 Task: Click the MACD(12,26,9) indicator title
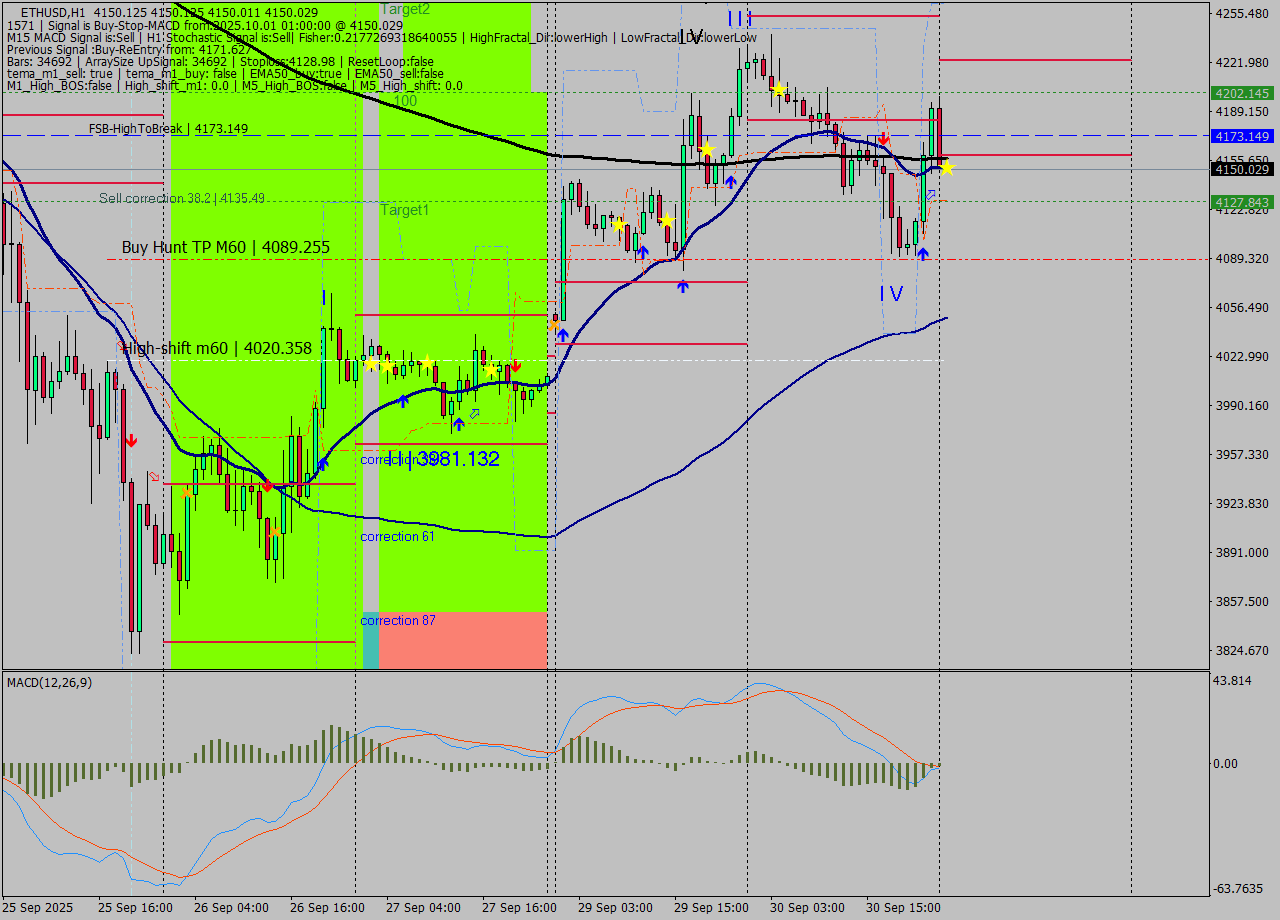pos(50,682)
